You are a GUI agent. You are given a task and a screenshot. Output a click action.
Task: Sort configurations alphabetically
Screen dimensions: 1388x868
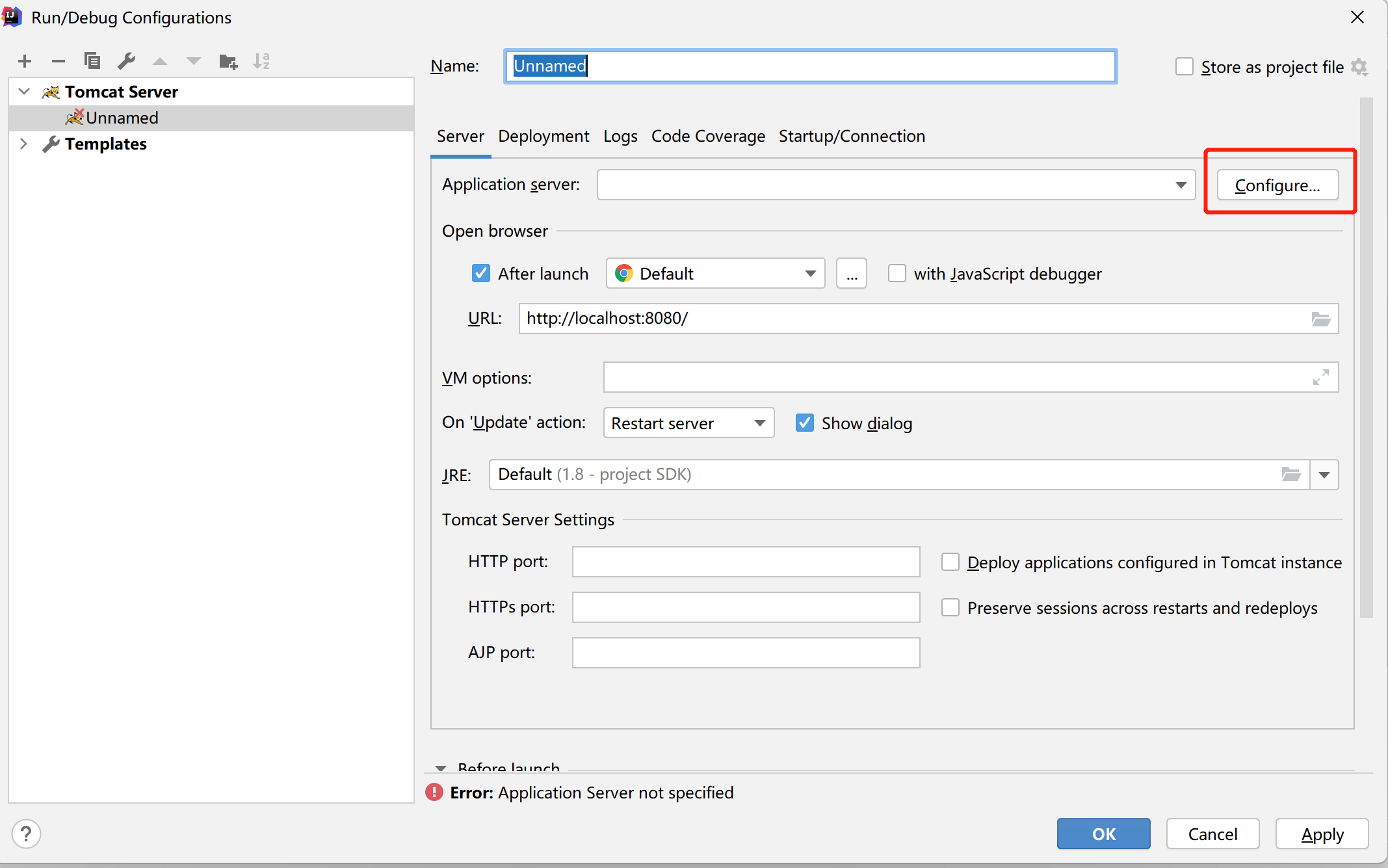[x=261, y=61]
